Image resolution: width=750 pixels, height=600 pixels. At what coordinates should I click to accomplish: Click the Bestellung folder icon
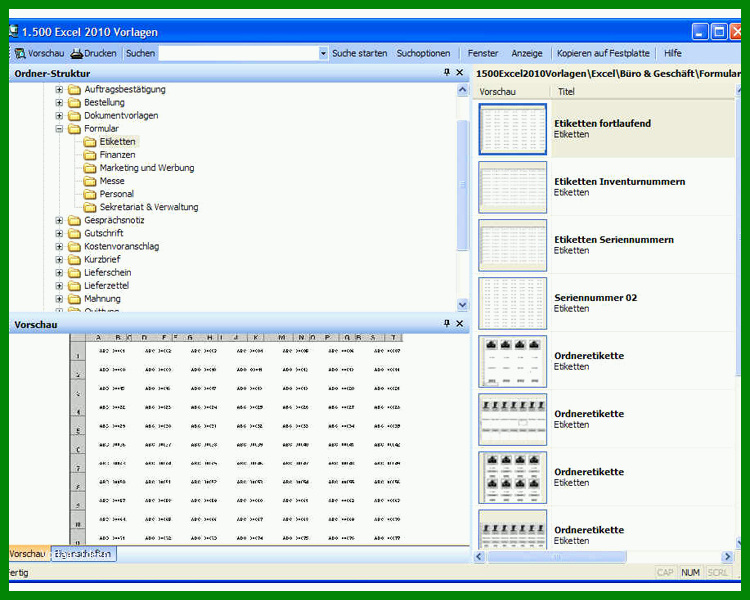pyautogui.click(x=74, y=102)
